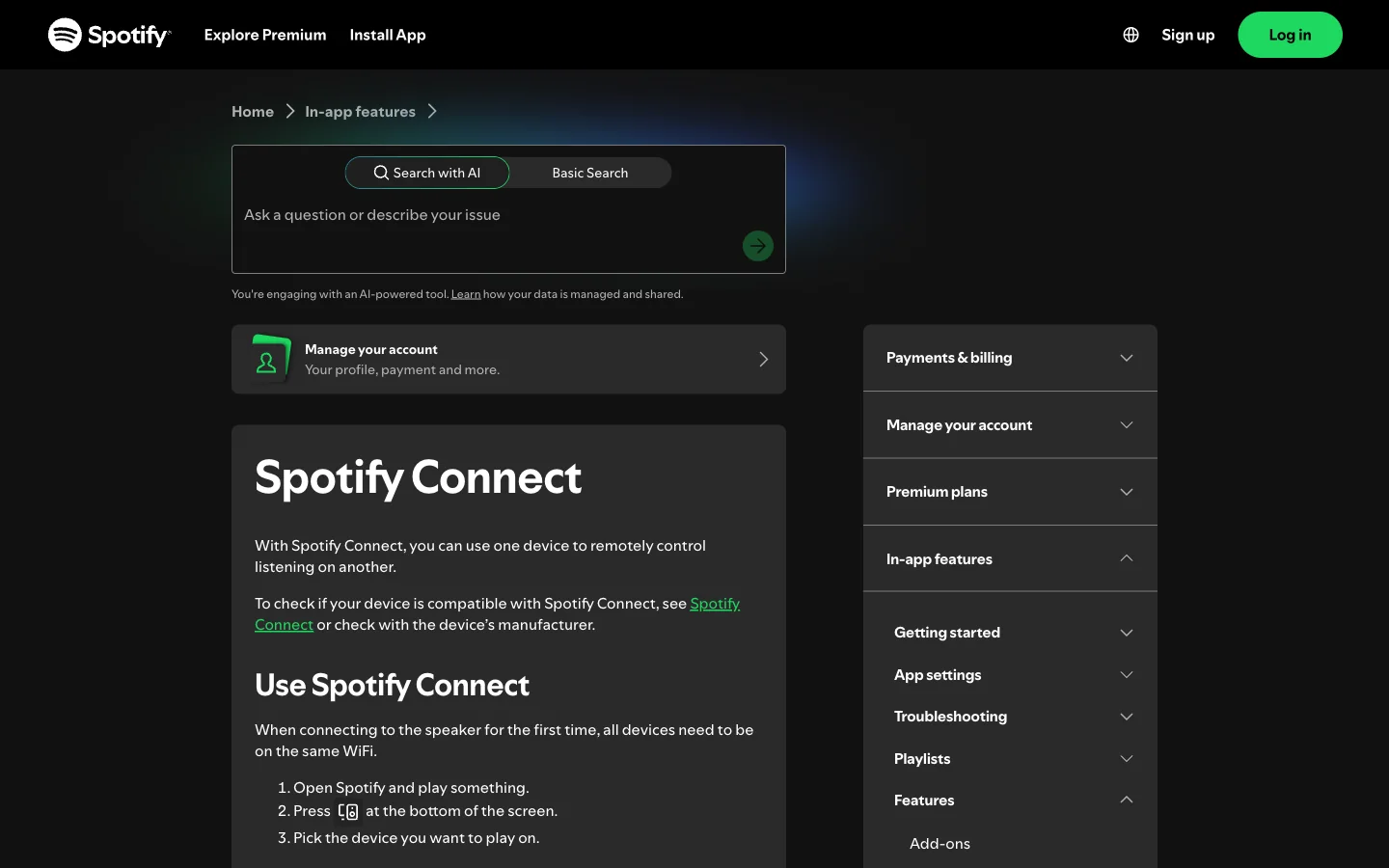
Task: Click the Spotify Connect device icon in step 2
Action: (348, 812)
